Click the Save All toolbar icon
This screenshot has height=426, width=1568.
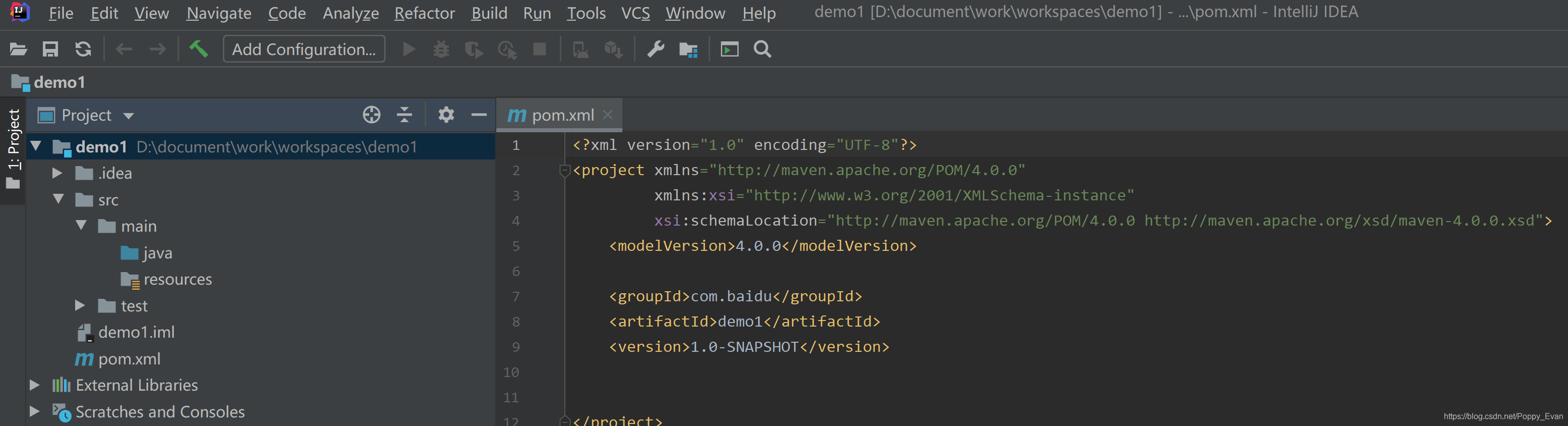coord(50,49)
